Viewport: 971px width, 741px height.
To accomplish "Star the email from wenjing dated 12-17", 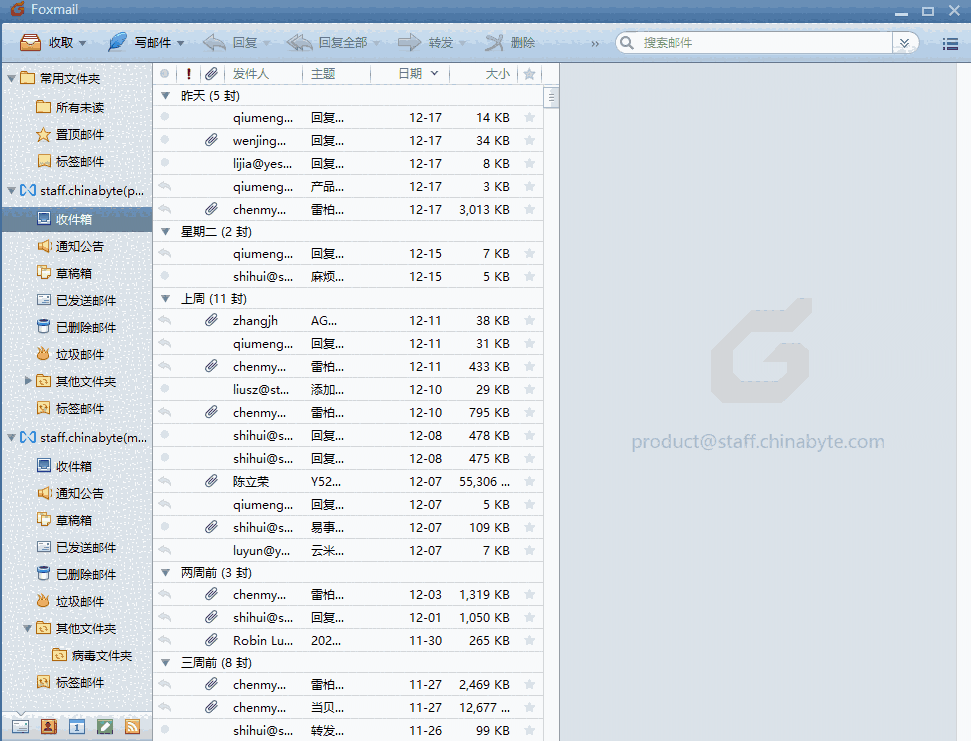I will tap(528, 140).
